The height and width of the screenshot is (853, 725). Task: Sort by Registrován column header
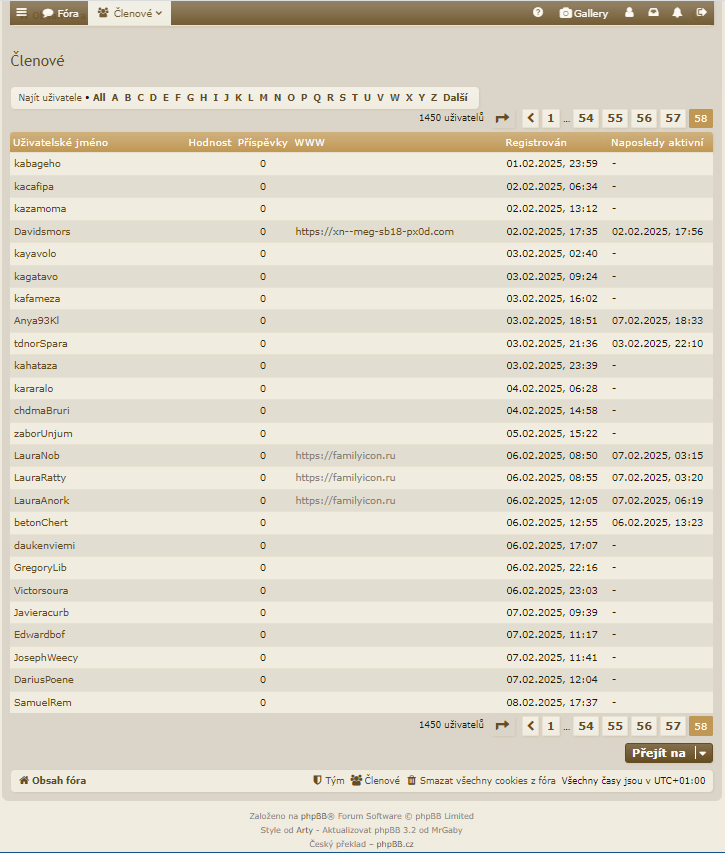coord(536,143)
